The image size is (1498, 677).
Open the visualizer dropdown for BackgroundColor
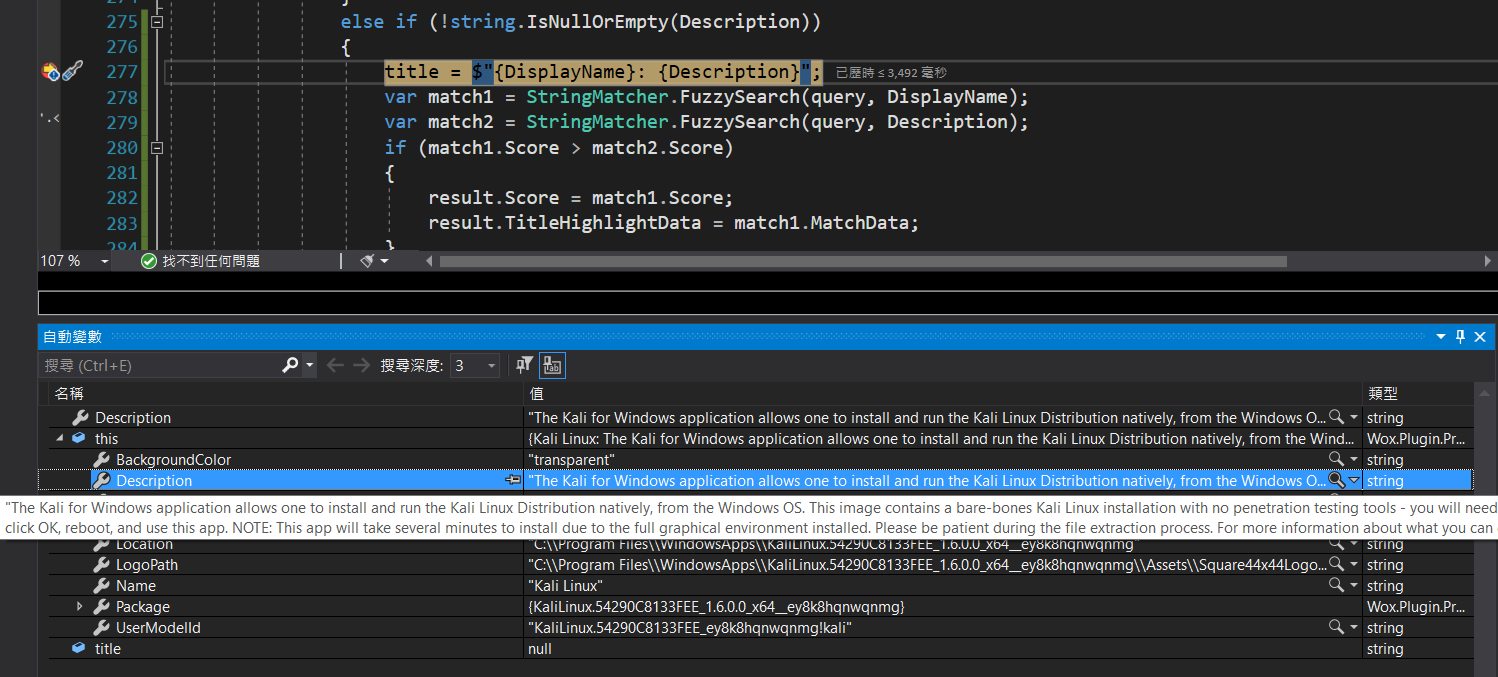coord(1354,460)
